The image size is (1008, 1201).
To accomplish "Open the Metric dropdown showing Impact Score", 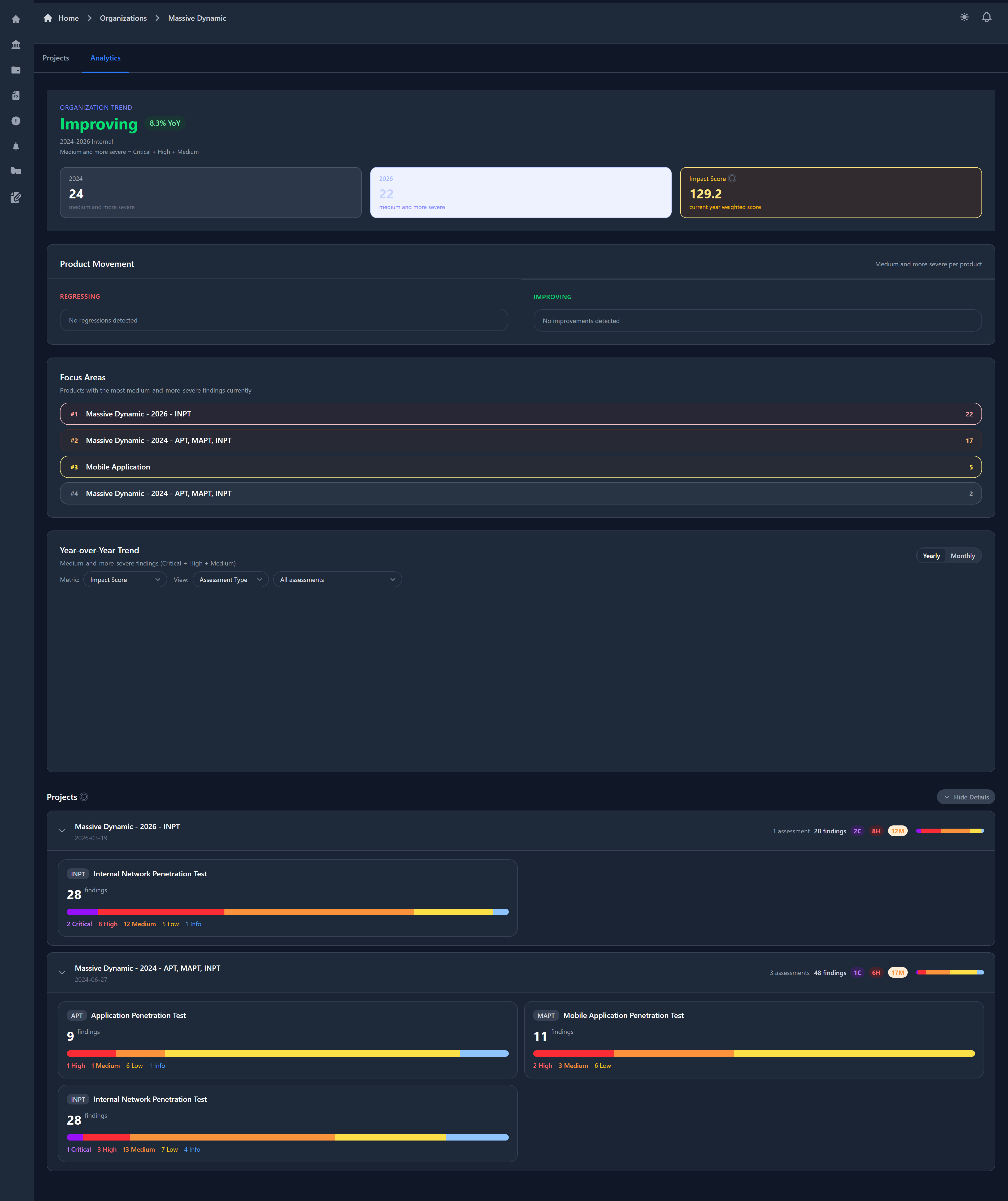I will pyautogui.click(x=125, y=579).
